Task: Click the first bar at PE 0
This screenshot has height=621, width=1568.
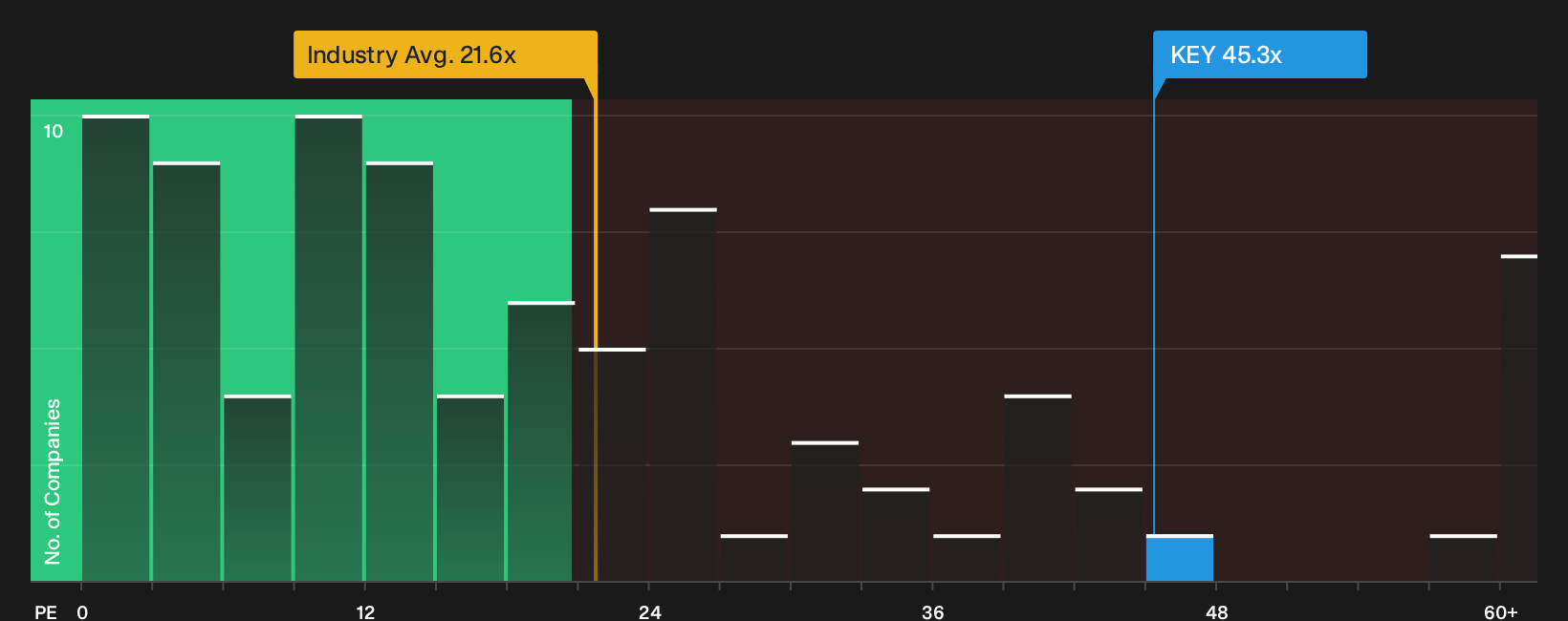Action: point(116,348)
